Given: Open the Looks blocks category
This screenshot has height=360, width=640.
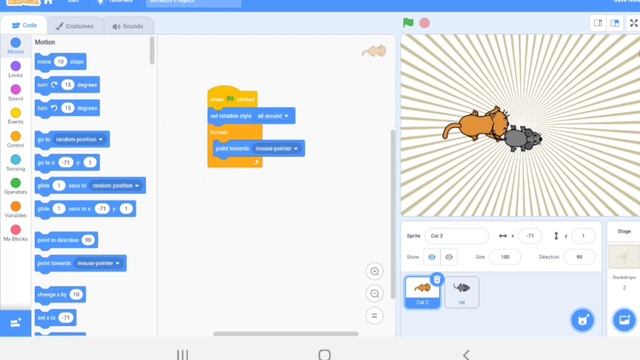Looking at the screenshot, I should click(16, 69).
